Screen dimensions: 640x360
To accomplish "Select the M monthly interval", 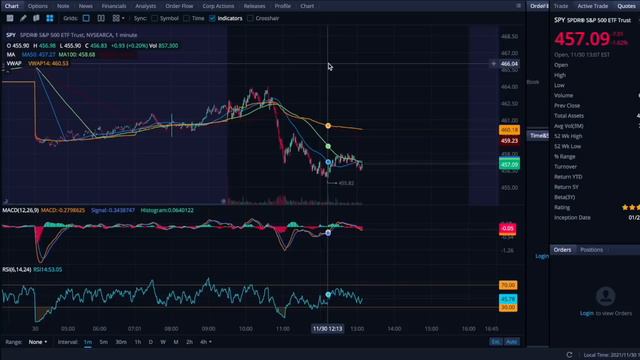I will coord(176,342).
